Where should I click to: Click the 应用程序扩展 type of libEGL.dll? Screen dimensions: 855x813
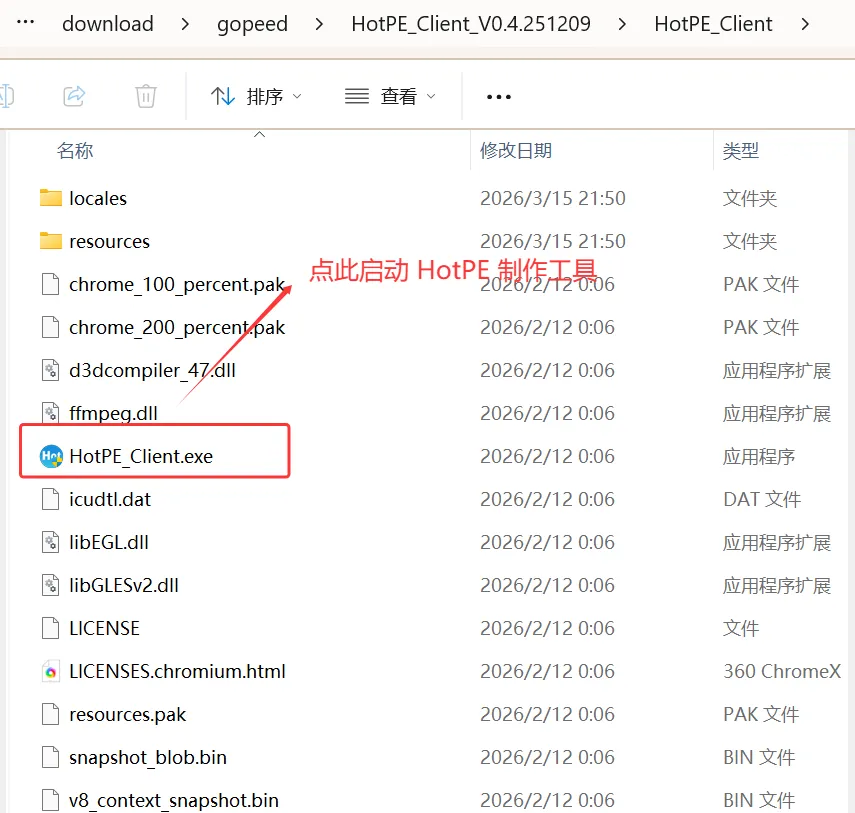(777, 543)
